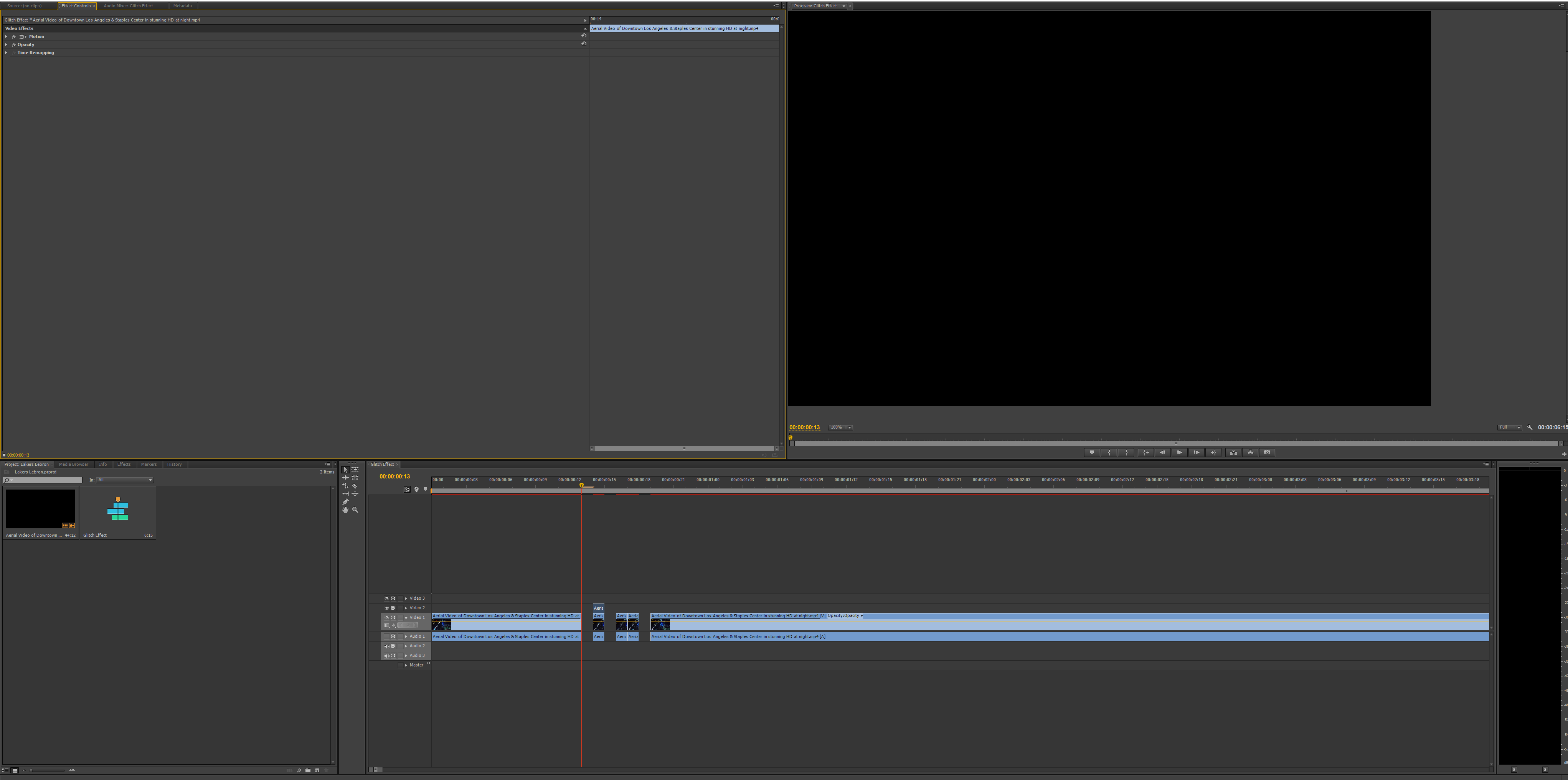The image size is (1568, 780).
Task: Toggle sync lock on Video 3
Action: (x=393, y=598)
